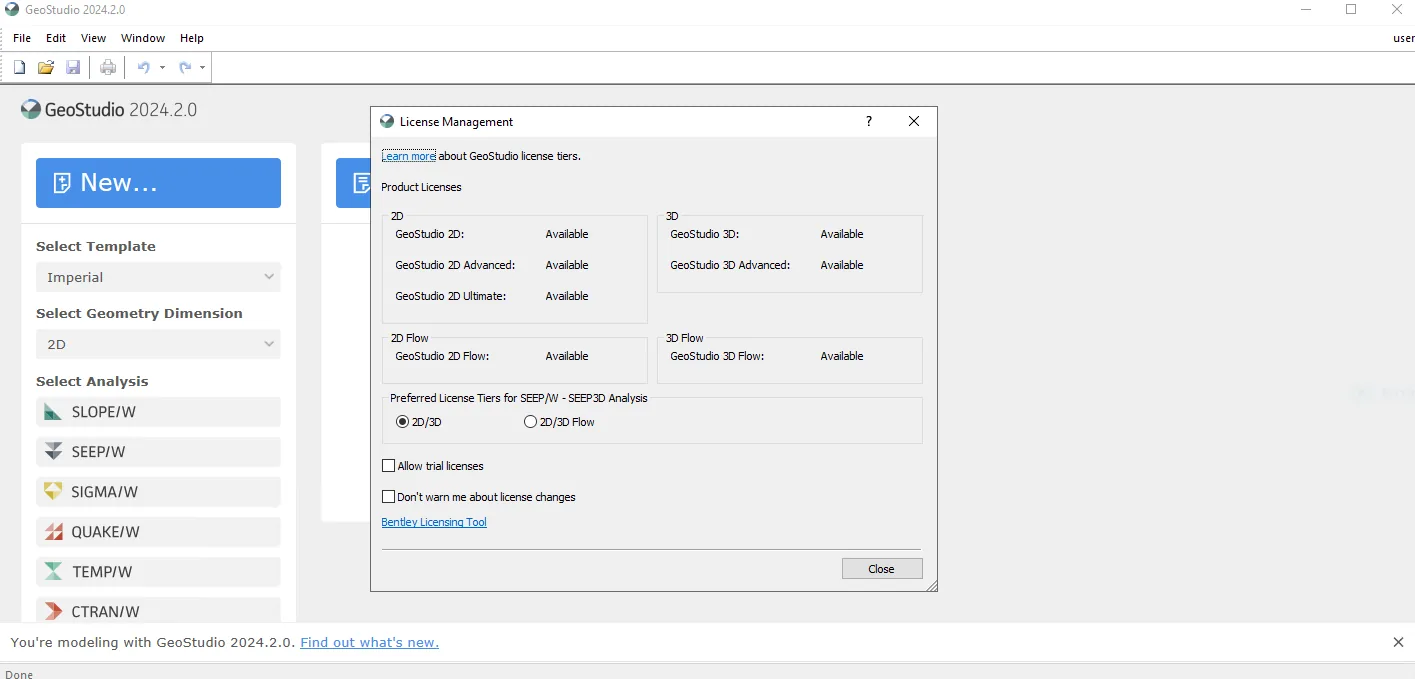Click the Redo arrow icon

pos(184,67)
